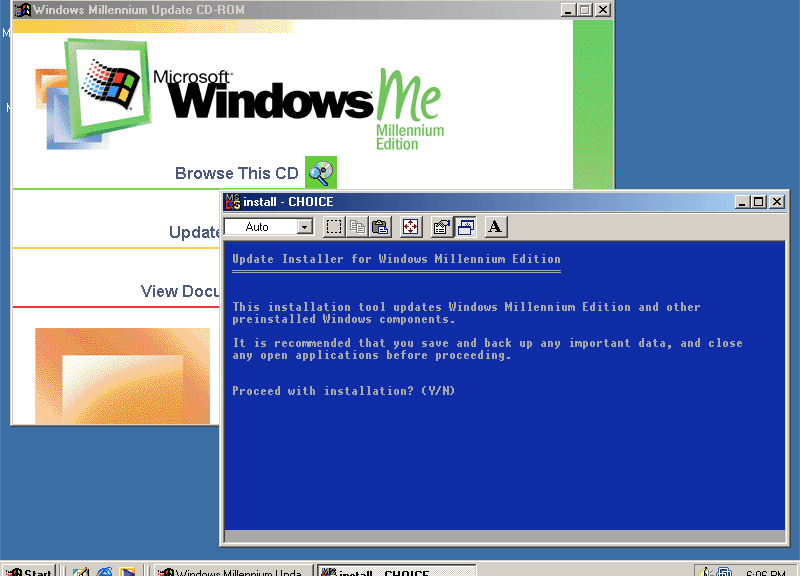
Task: Click the Windows Me Millennium Edition logo
Action: pos(240,95)
